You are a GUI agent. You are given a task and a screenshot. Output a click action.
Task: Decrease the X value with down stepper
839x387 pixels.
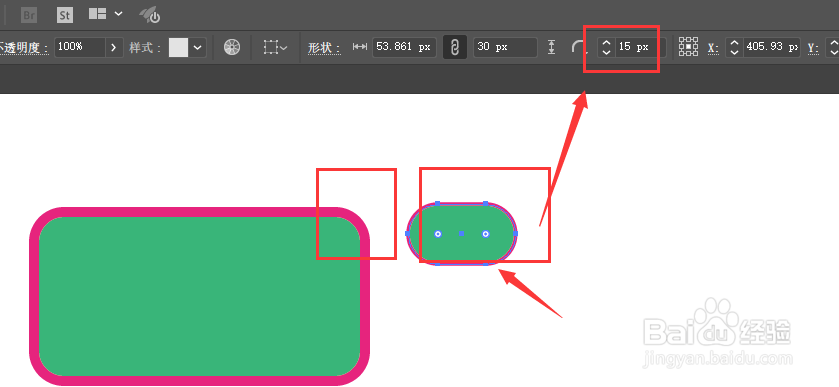[x=734, y=52]
